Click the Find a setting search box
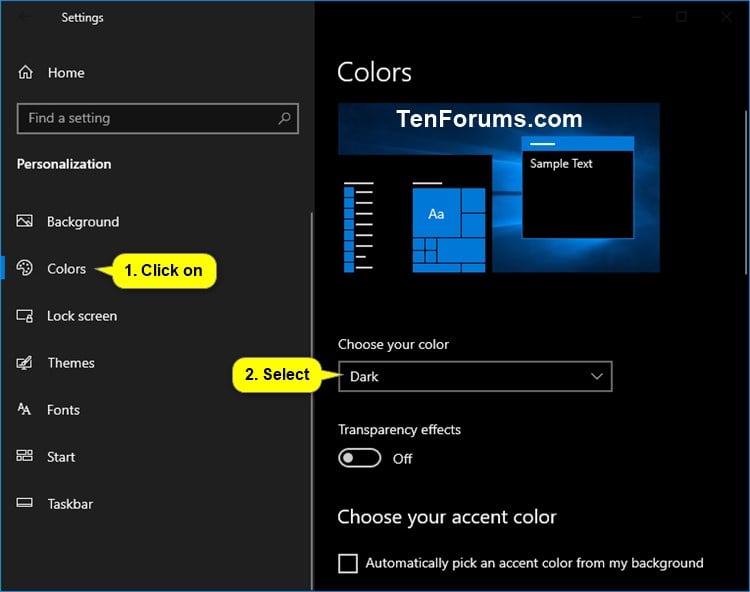Screen dimensions: 750x592 tap(157, 118)
